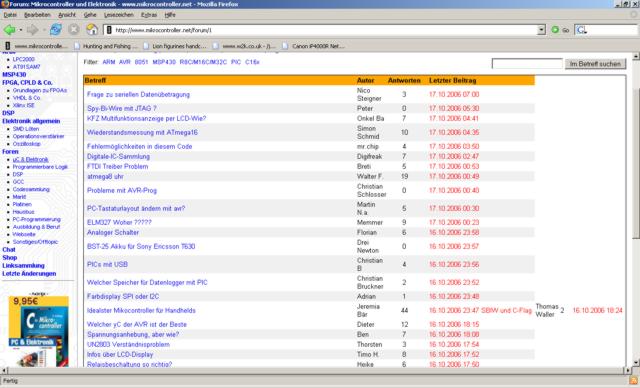Screen dimensions: 640x388
Task: Filter the forum by PIC
Action: [236, 62]
